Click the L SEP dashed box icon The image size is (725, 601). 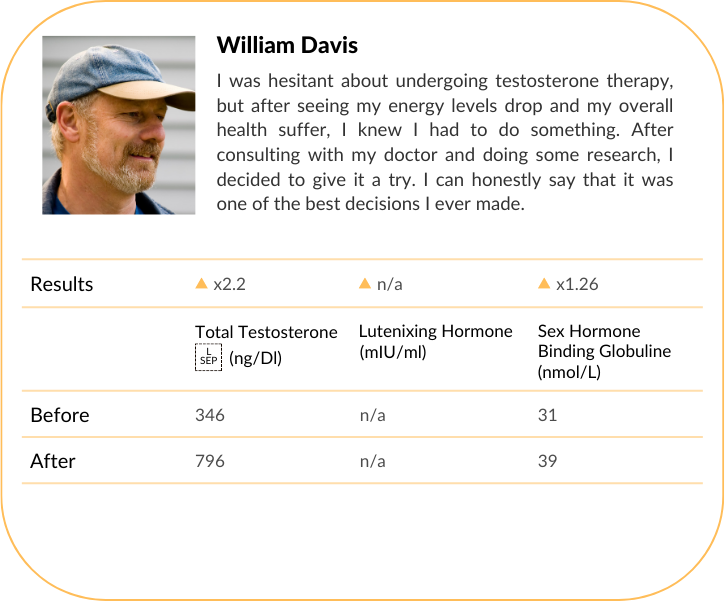tap(208, 357)
